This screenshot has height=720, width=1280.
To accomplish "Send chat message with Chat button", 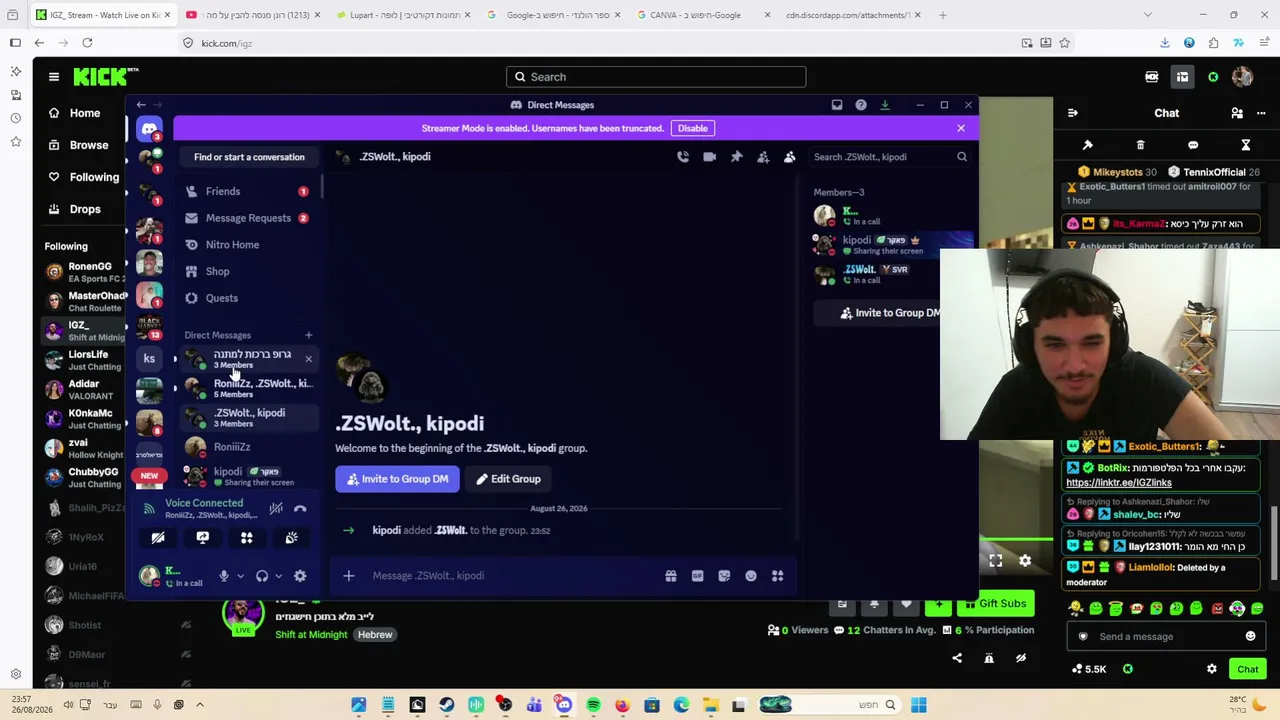I will (1247, 669).
